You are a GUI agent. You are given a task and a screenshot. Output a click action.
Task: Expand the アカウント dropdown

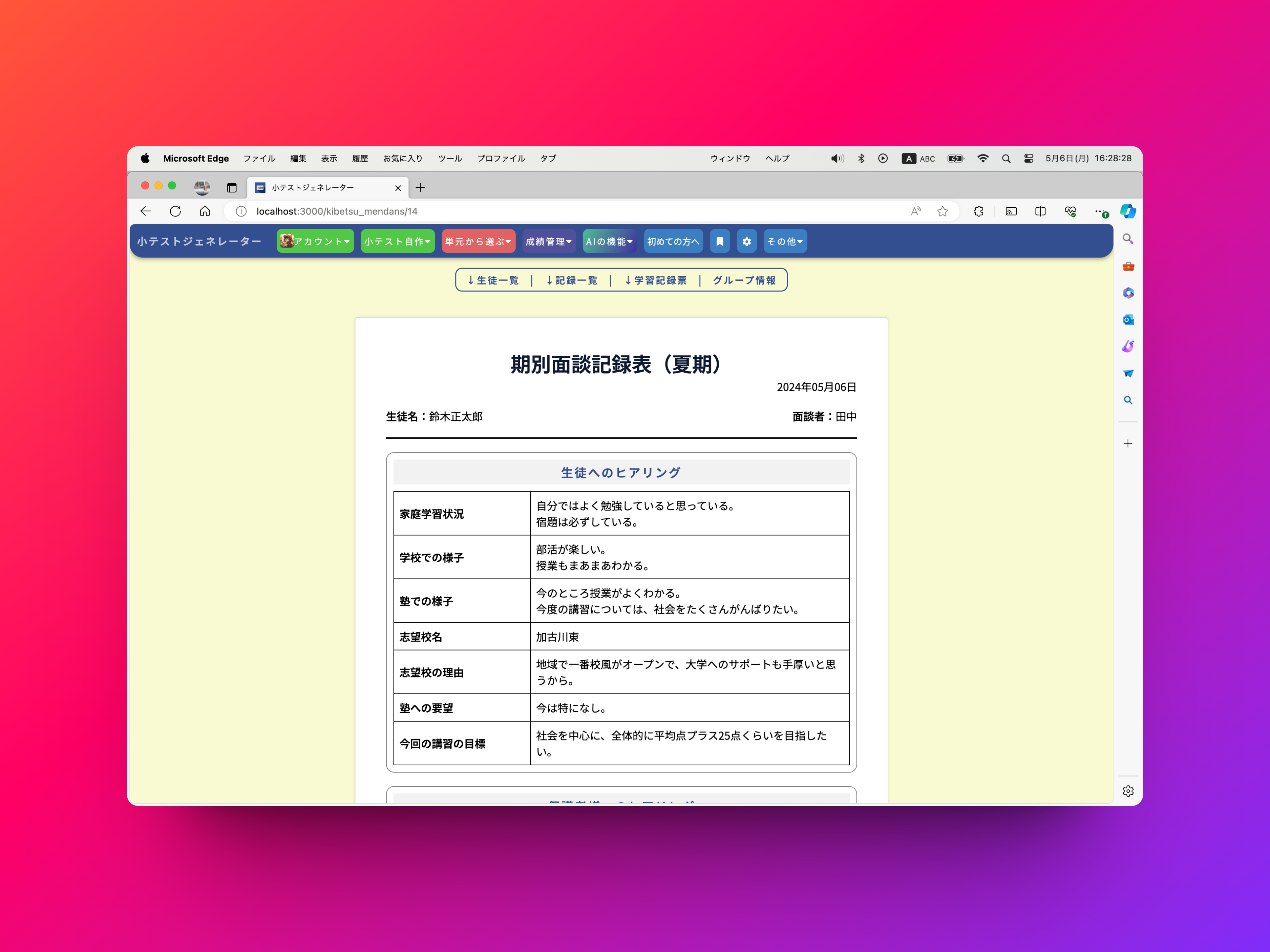coord(315,242)
